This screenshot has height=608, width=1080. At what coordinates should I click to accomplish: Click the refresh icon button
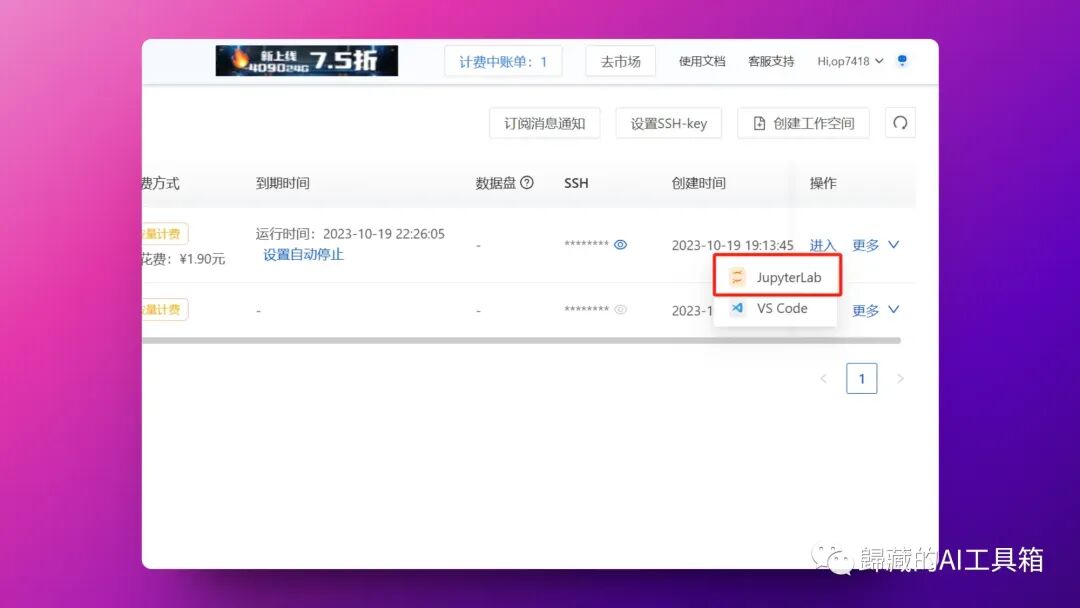coord(900,123)
